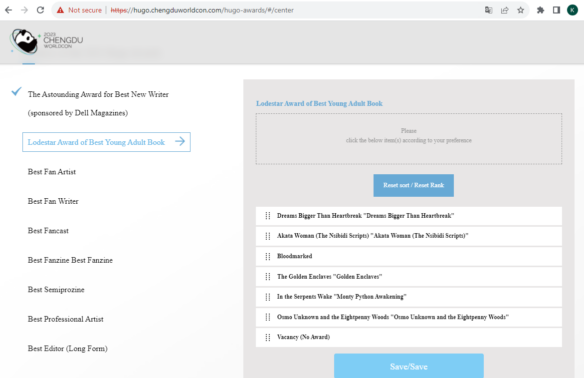
Task: Rank Dreams Bigger Than Heartbreak entry
Action: point(409,216)
